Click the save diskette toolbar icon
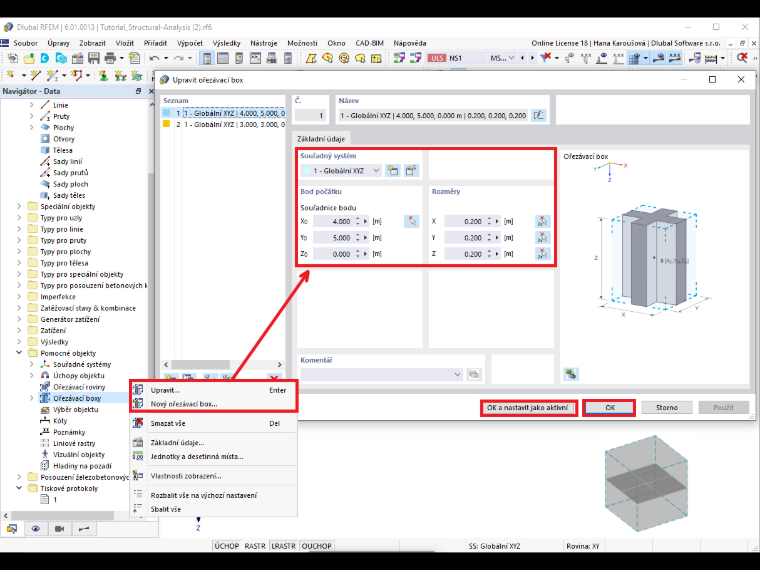The width and height of the screenshot is (760, 570). (94, 58)
